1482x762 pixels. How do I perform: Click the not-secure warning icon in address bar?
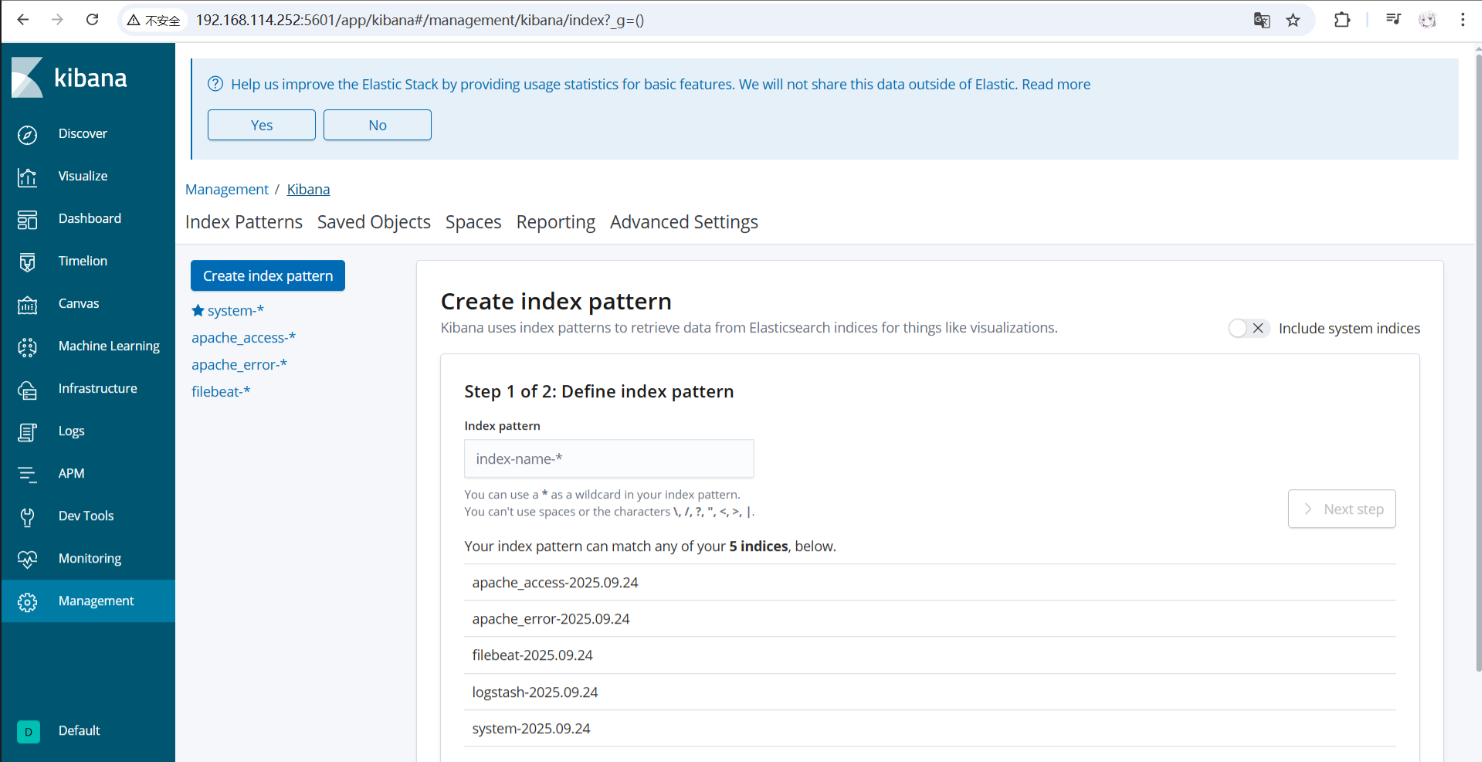click(133, 20)
